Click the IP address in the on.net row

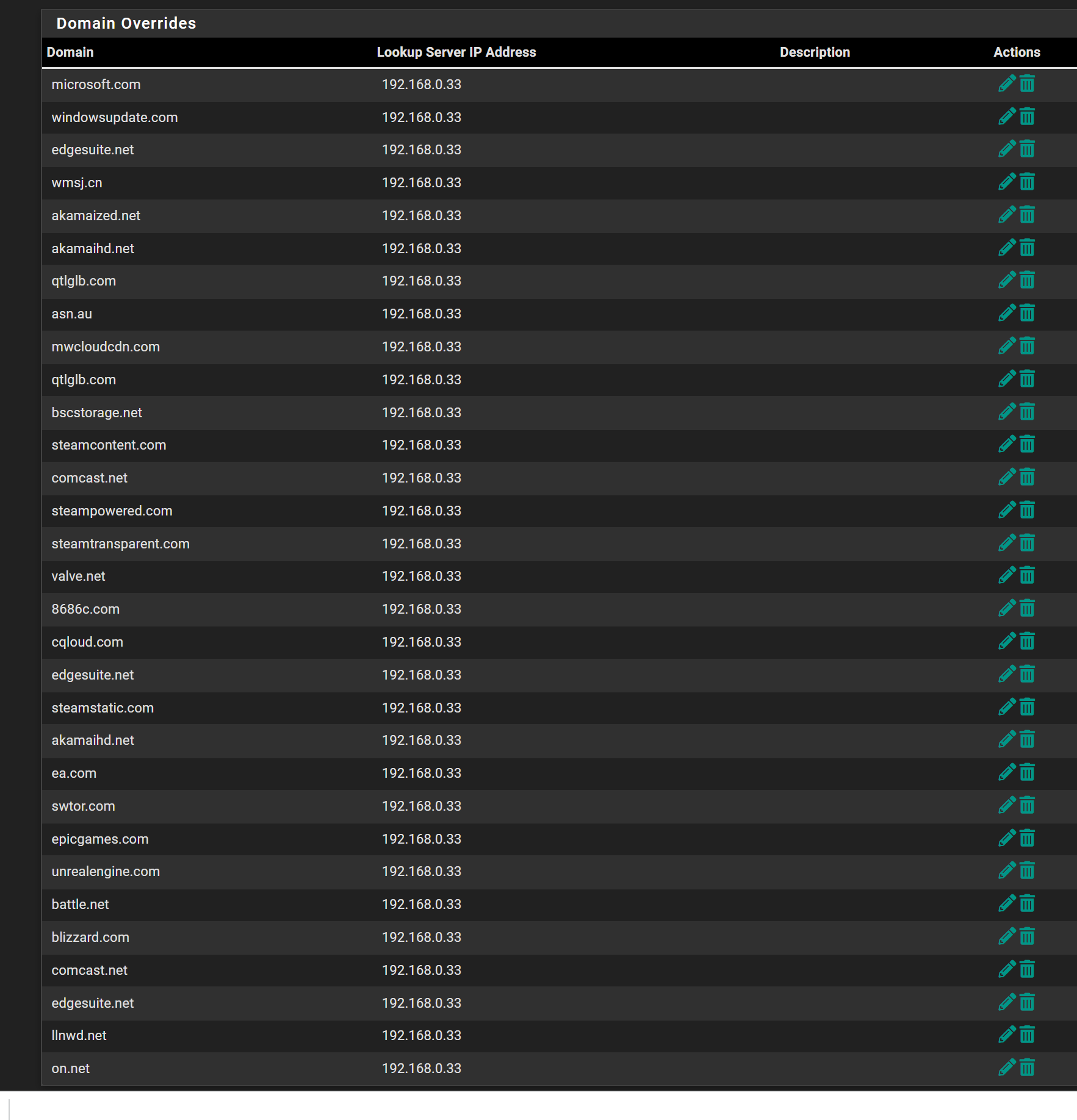tap(422, 1068)
